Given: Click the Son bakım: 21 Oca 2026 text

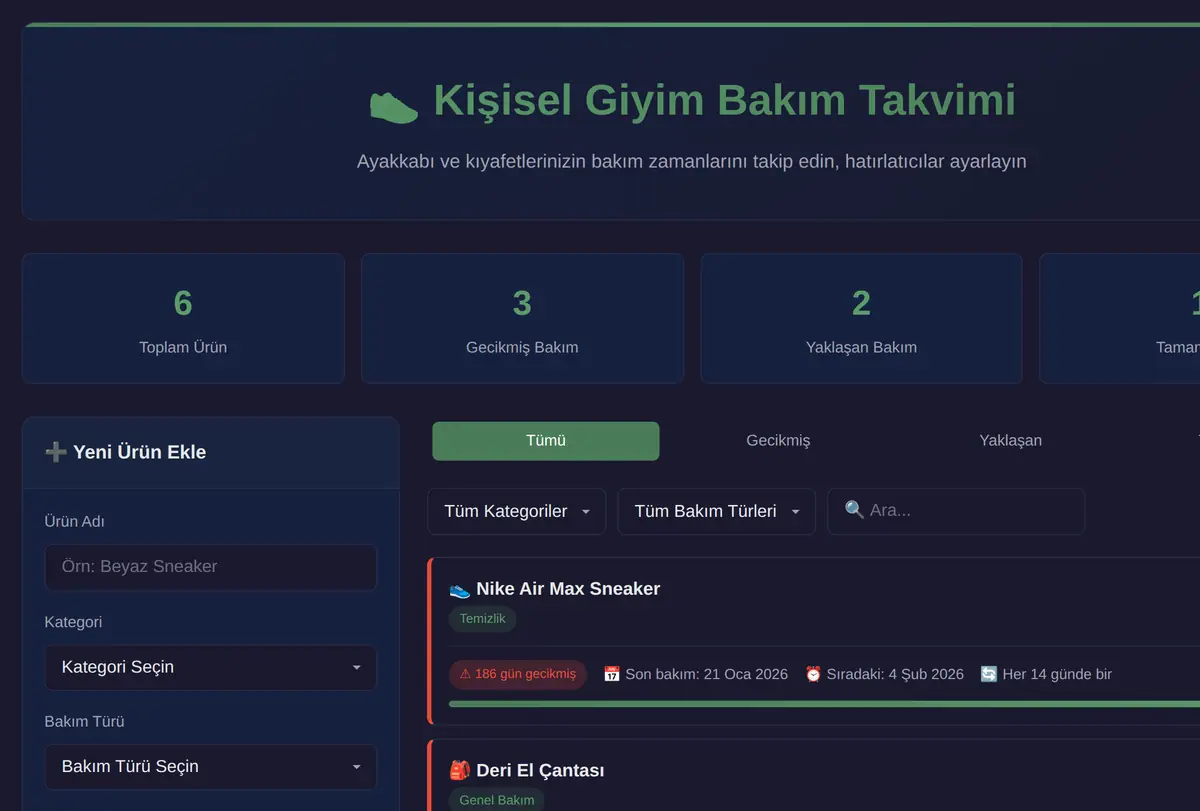Looking at the screenshot, I should pos(706,674).
